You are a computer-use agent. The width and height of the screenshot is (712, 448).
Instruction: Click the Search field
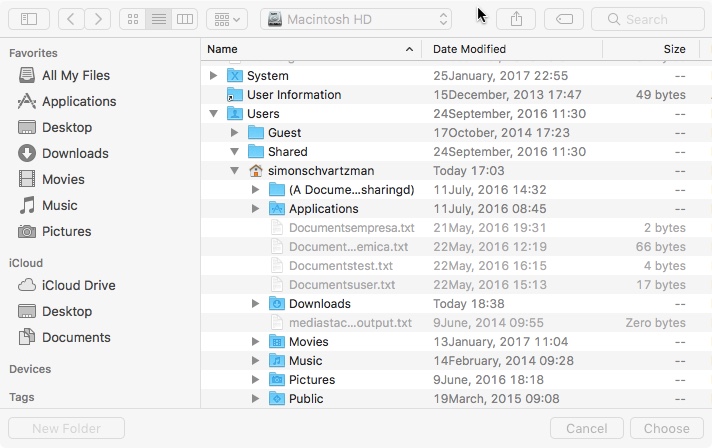647,19
